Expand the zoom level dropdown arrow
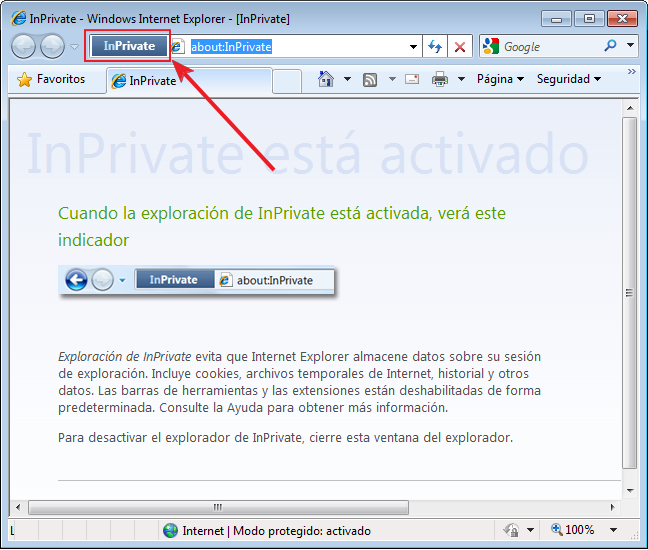648x550 pixels. (613, 530)
